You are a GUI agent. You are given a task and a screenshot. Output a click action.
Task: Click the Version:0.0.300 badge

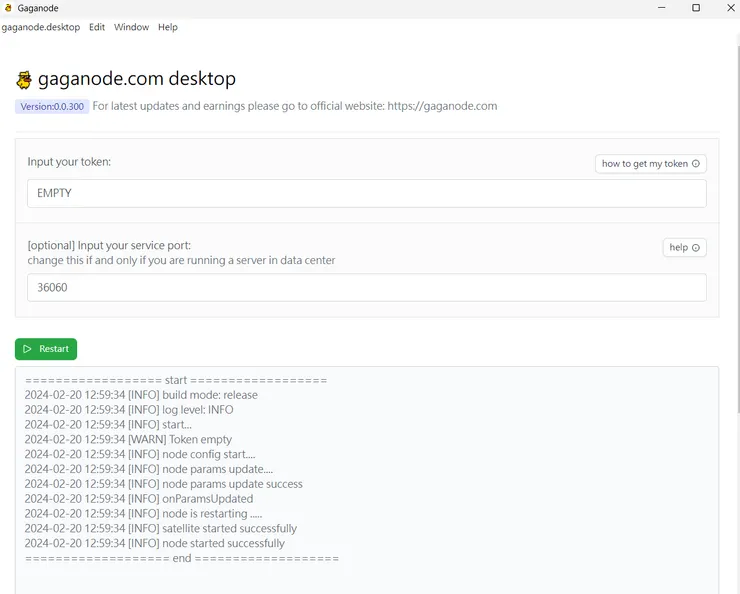pyautogui.click(x=52, y=106)
